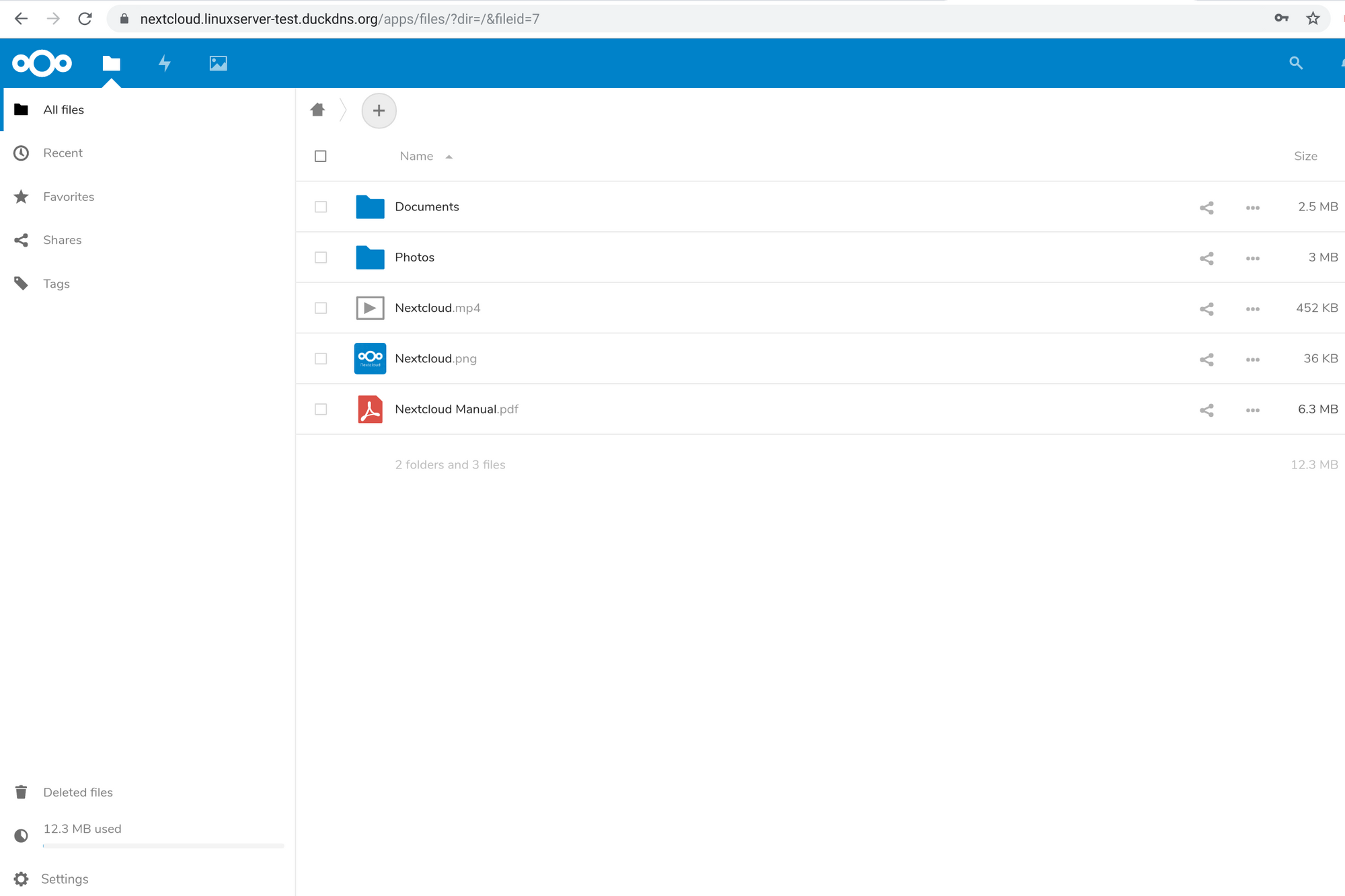Expand overflow menu for Nextcloud.png
The image size is (1345, 896).
pyautogui.click(x=1252, y=358)
